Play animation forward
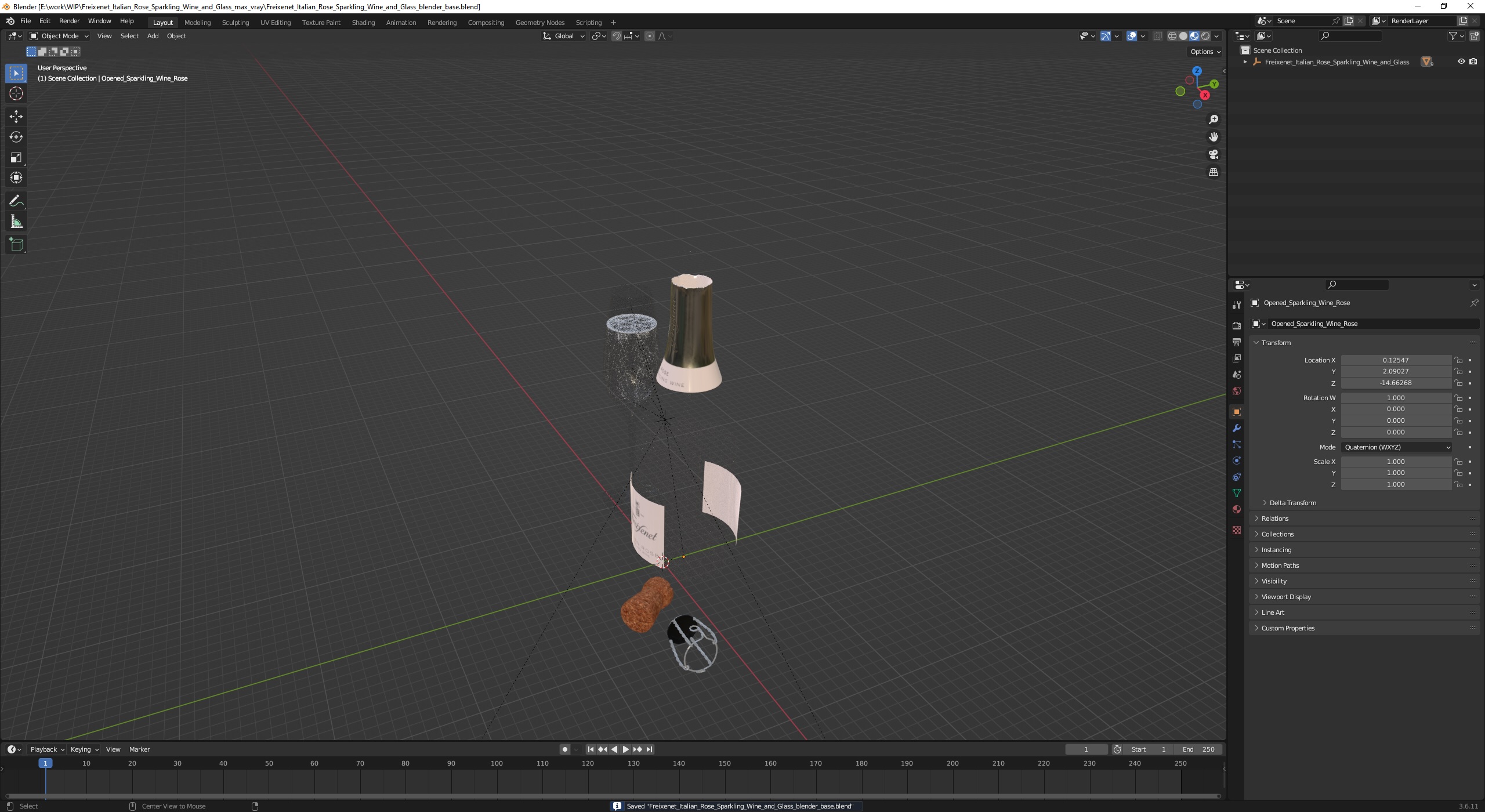The width and height of the screenshot is (1485, 812). [625, 749]
